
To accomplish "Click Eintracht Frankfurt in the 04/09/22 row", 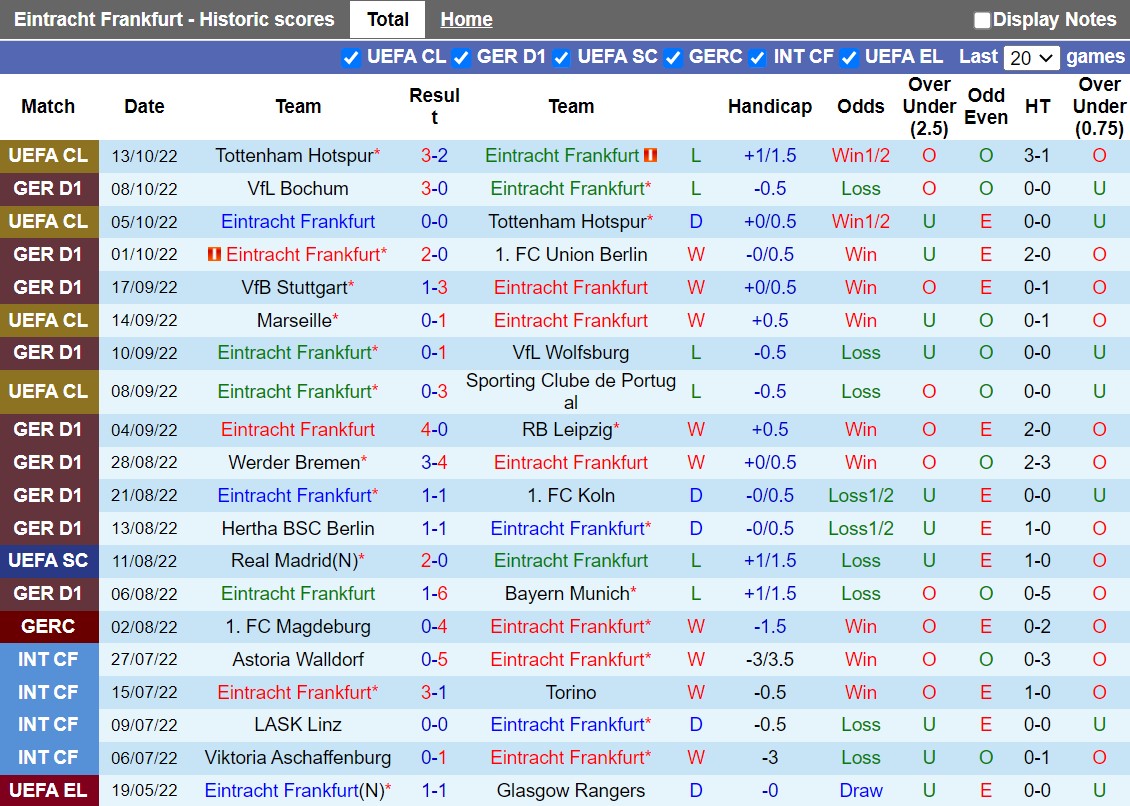I will tap(298, 430).
